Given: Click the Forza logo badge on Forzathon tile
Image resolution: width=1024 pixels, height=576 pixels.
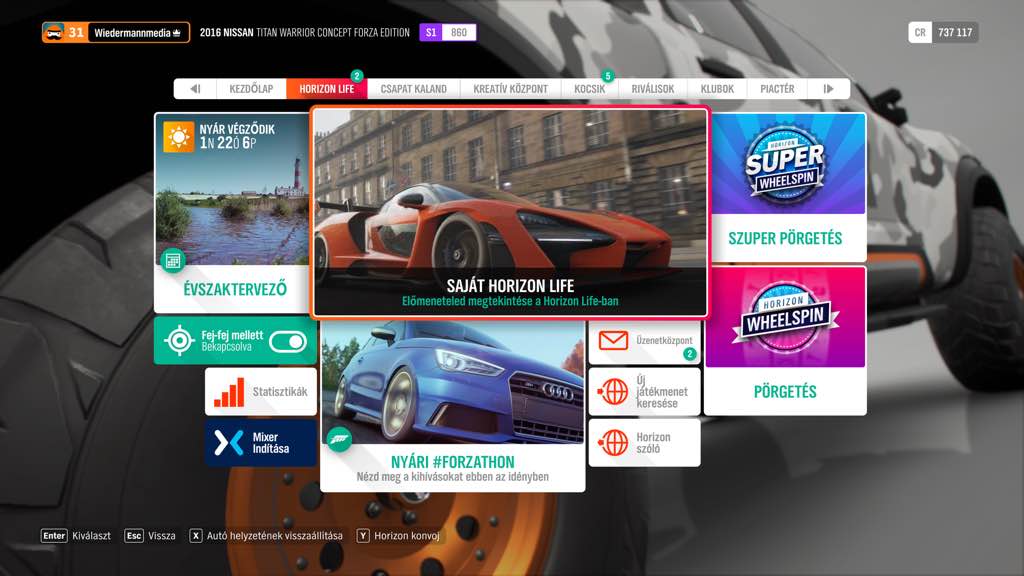Looking at the screenshot, I should click(340, 439).
